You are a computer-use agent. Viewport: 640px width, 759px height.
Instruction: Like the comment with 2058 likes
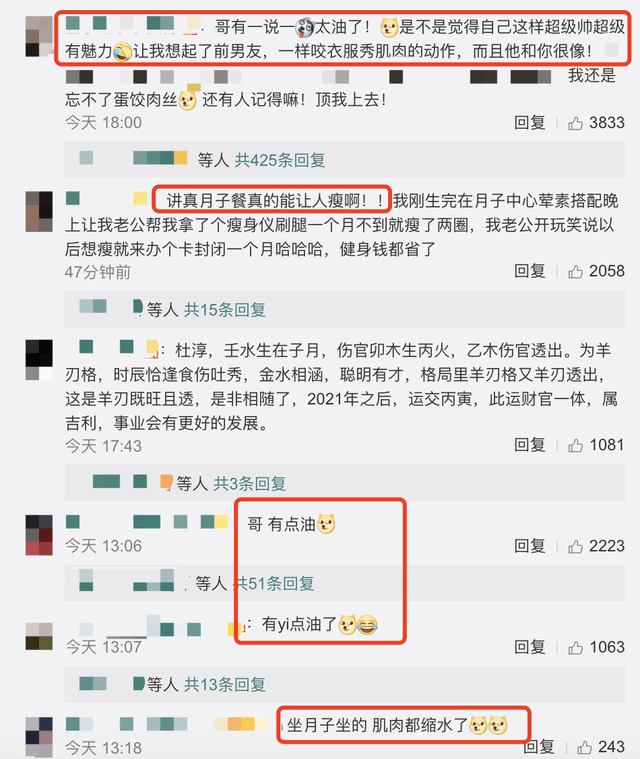click(575, 272)
